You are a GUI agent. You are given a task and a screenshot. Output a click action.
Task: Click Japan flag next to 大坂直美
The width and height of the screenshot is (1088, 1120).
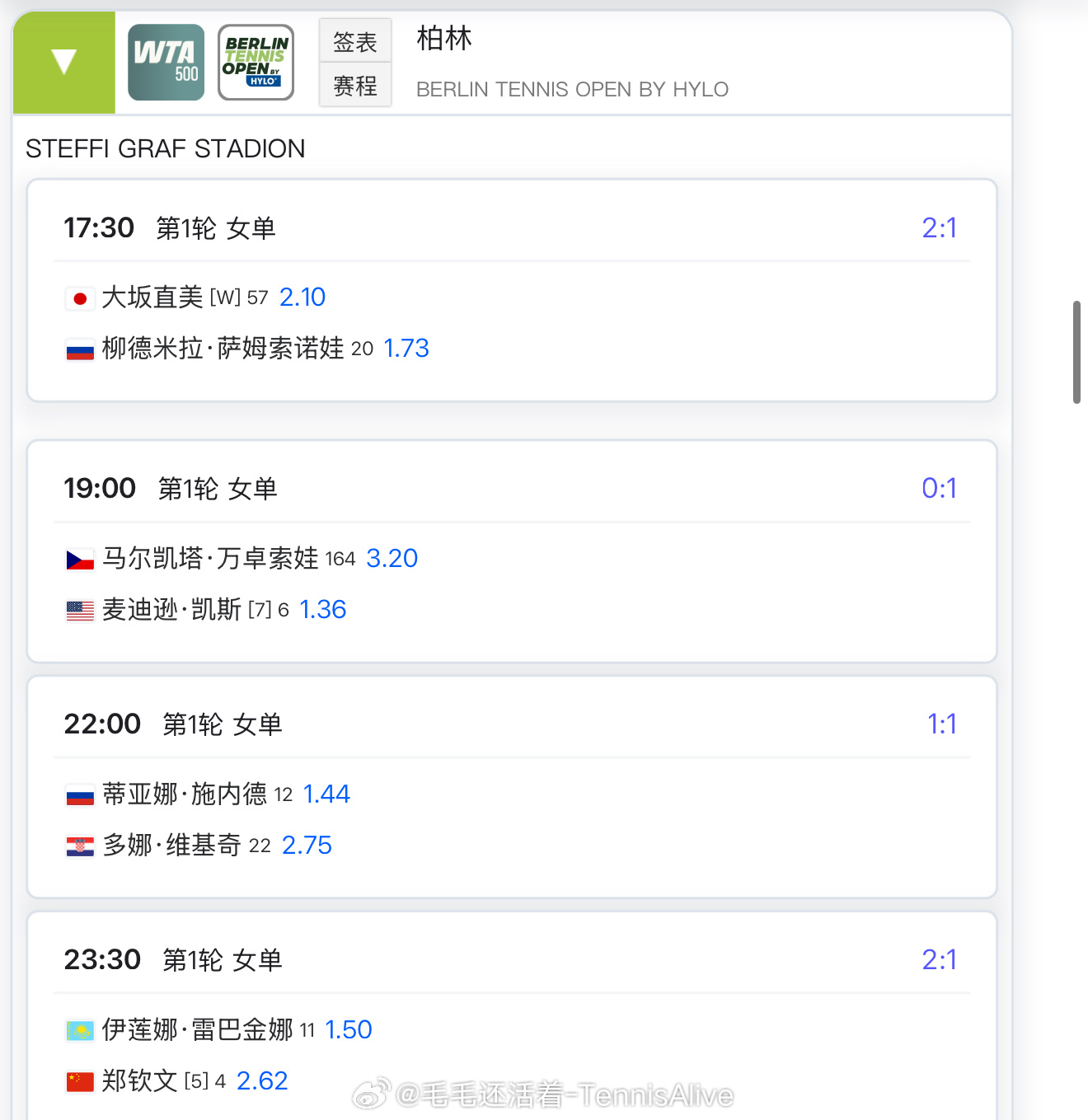[x=80, y=298]
